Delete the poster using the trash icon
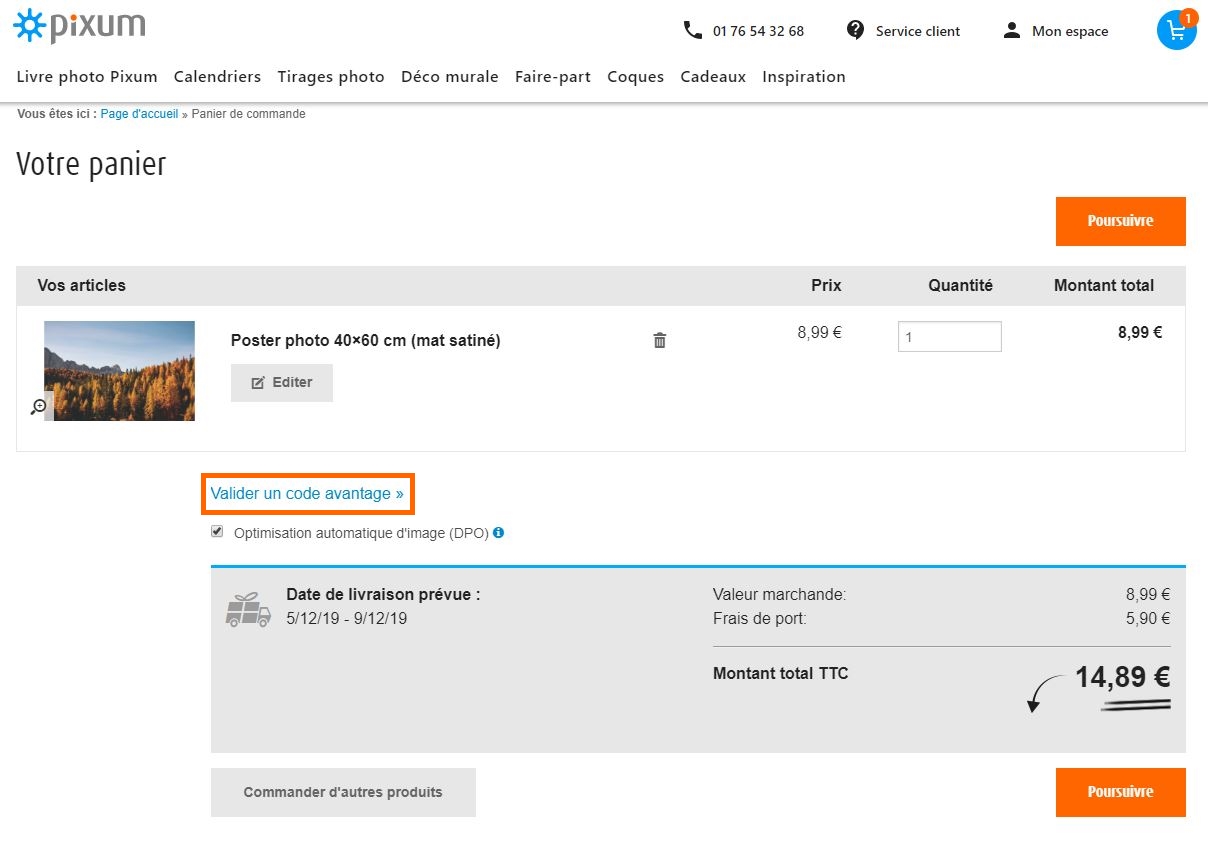 659,340
